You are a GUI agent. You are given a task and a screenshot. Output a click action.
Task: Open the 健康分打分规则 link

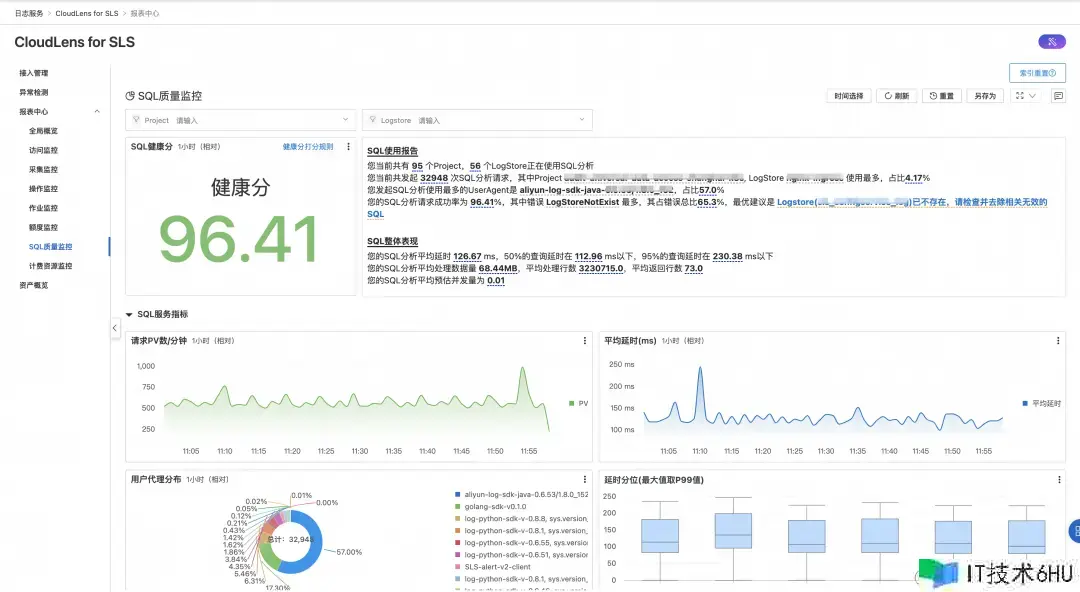pyautogui.click(x=308, y=147)
